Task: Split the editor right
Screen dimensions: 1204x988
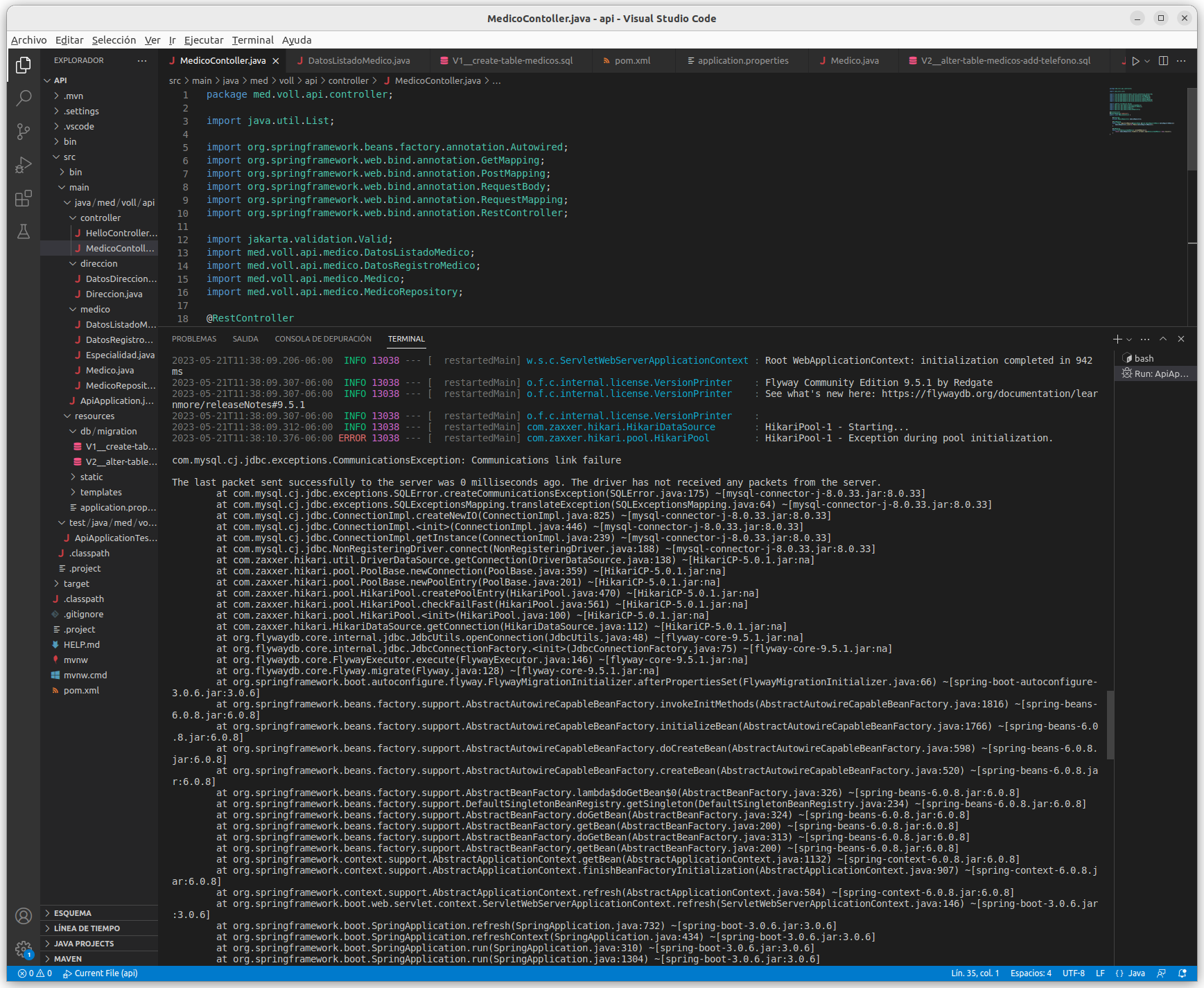Action: pos(1164,61)
